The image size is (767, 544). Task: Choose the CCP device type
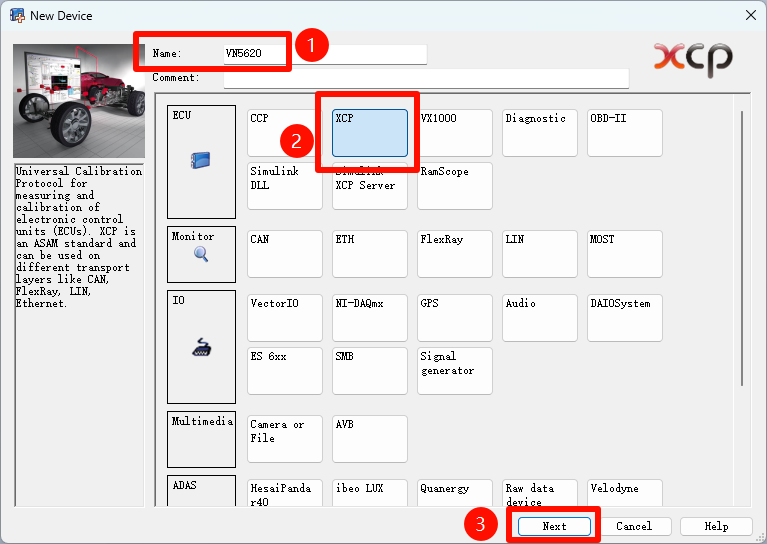click(x=285, y=133)
